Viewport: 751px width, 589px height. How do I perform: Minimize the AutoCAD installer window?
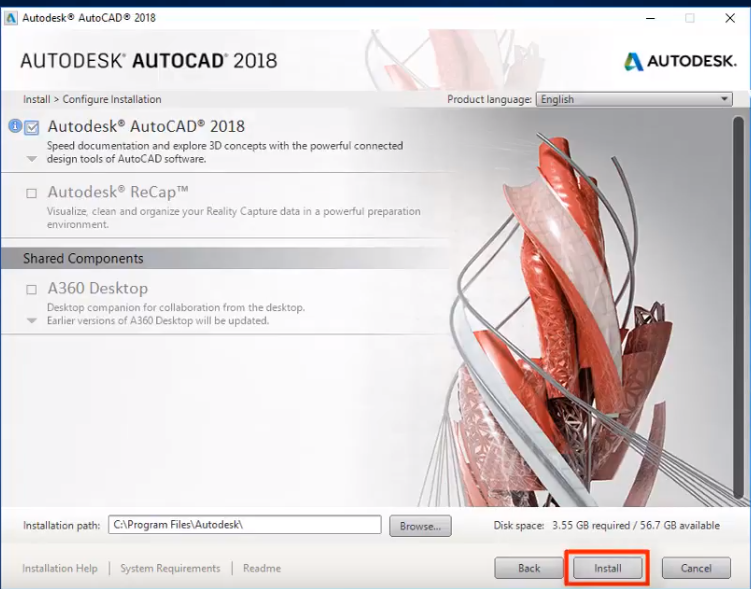coord(650,18)
